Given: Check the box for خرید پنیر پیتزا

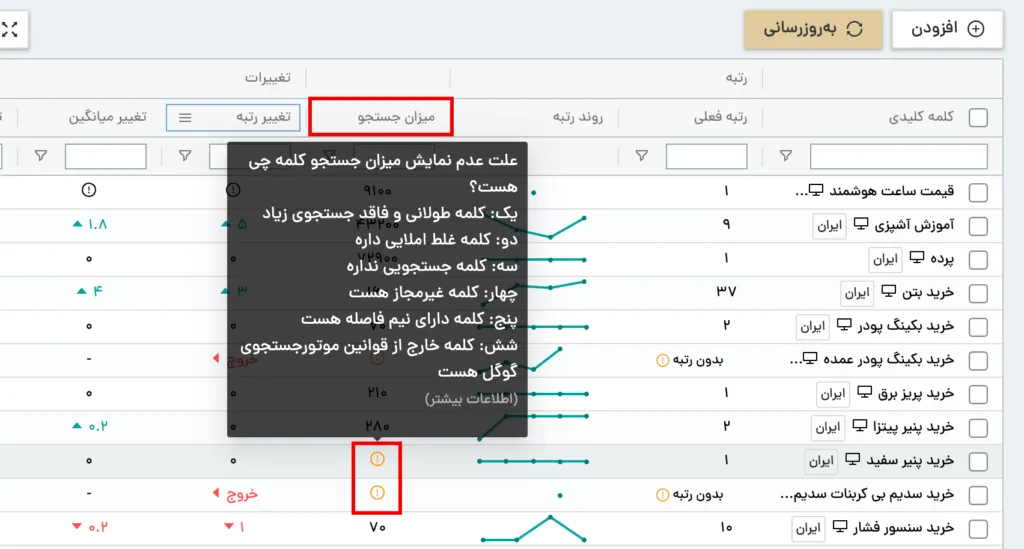Looking at the screenshot, I should point(978,428).
